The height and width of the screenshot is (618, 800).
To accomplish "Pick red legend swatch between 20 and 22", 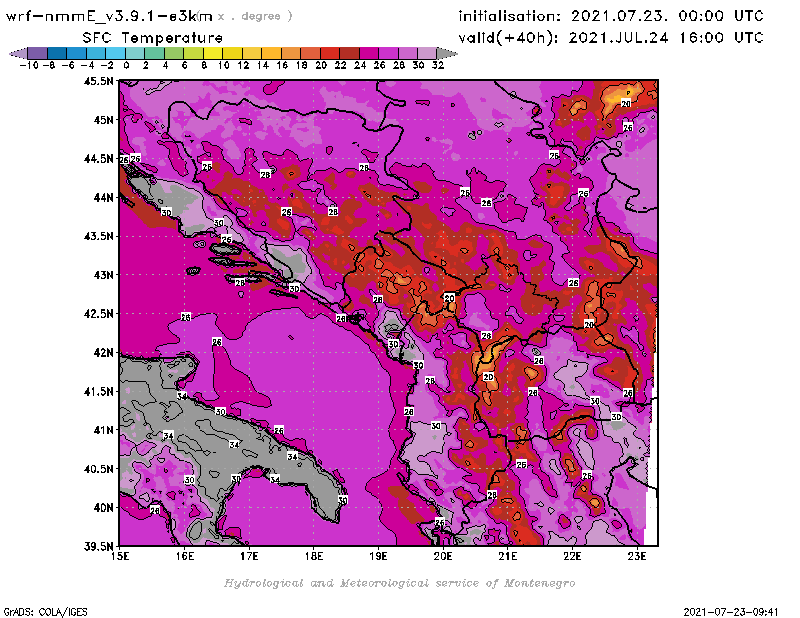I will (x=330, y=53).
